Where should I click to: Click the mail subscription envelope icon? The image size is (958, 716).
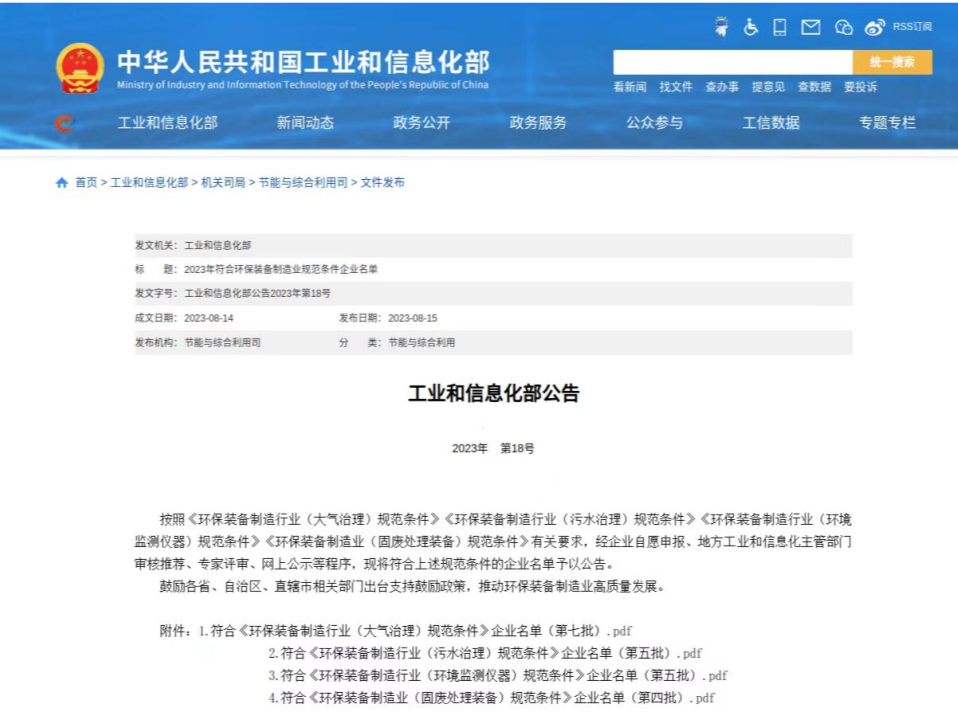coord(810,27)
